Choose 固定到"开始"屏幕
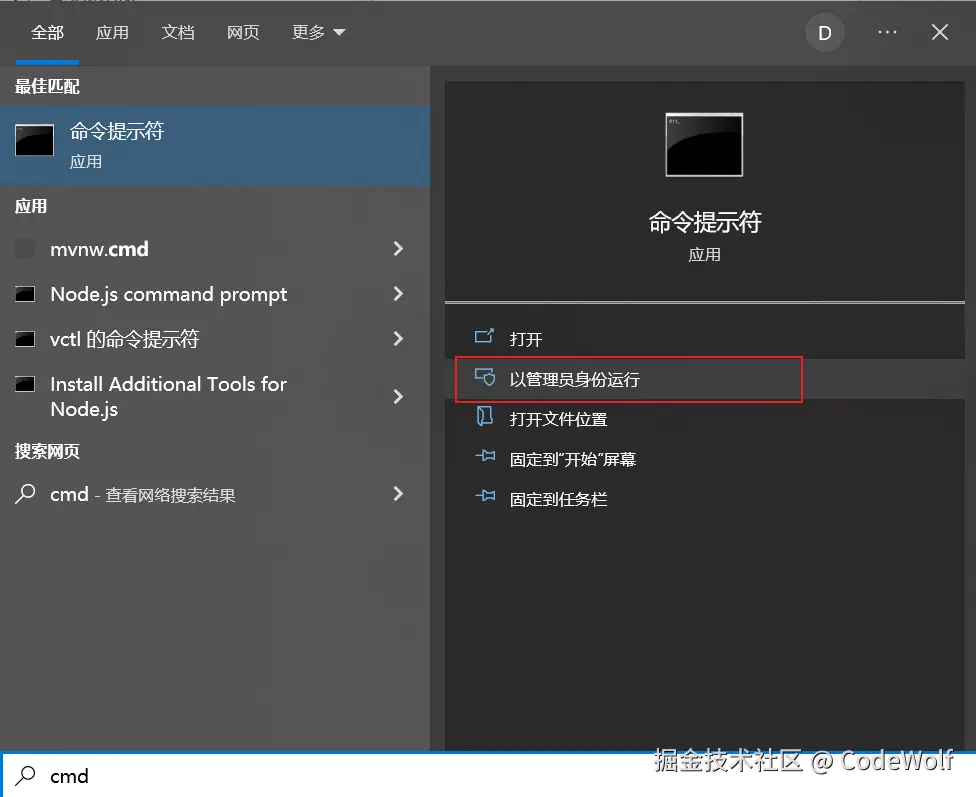 tap(705, 459)
